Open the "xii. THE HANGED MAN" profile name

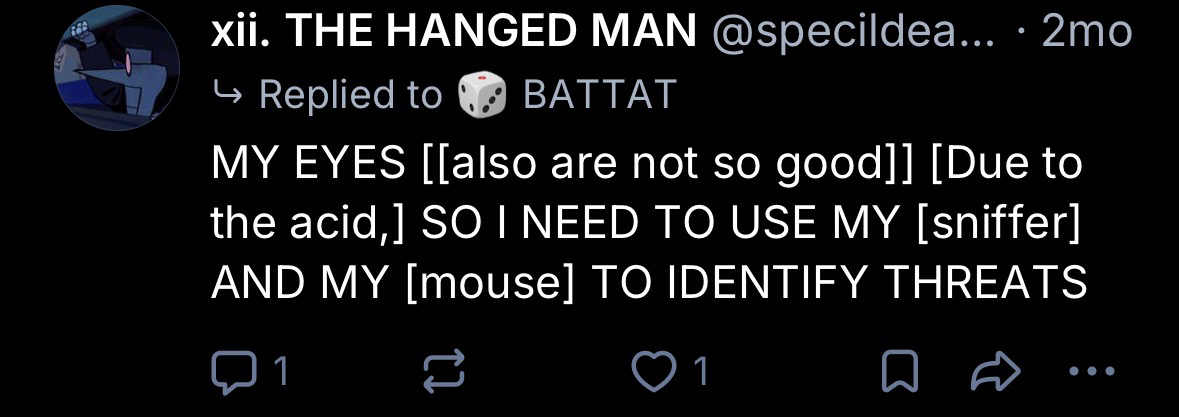453,33
